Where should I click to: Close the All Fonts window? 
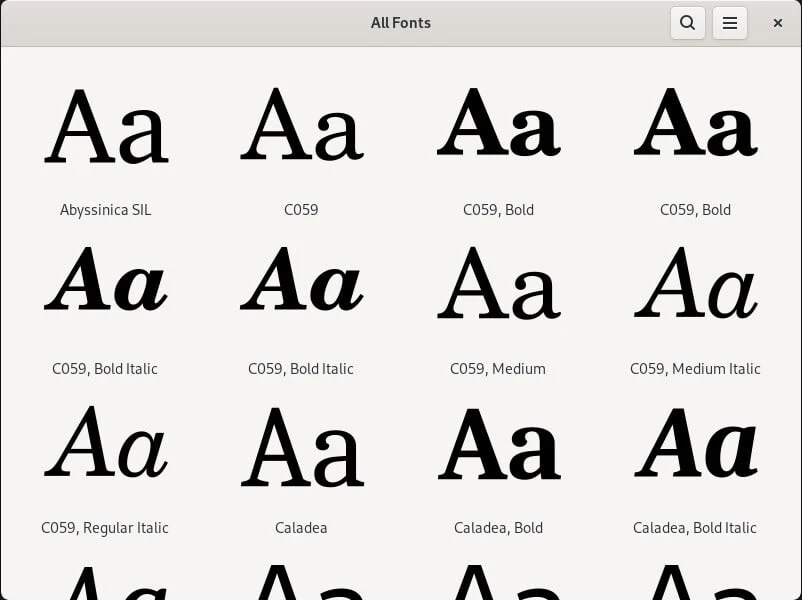[777, 23]
